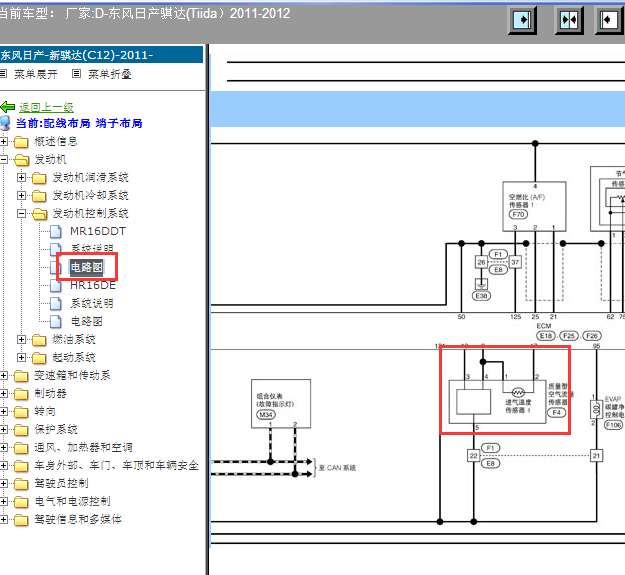
Task: Expand 驾驶员控制 node
Action: point(4,483)
